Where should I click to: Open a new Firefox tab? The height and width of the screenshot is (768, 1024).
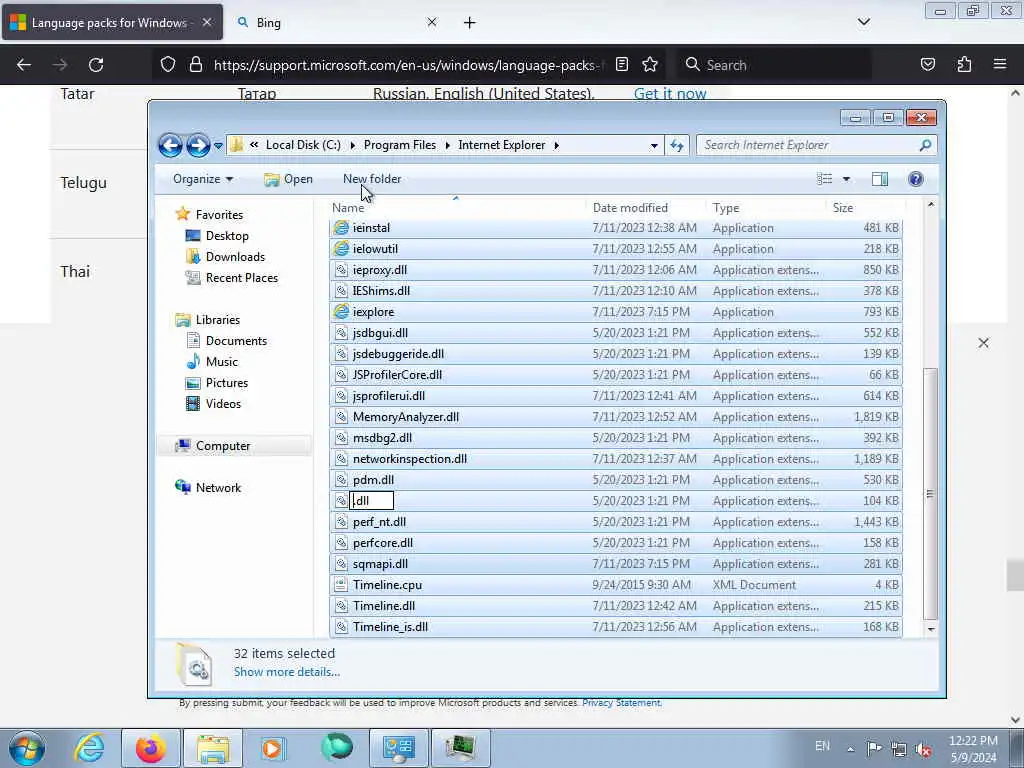[470, 23]
